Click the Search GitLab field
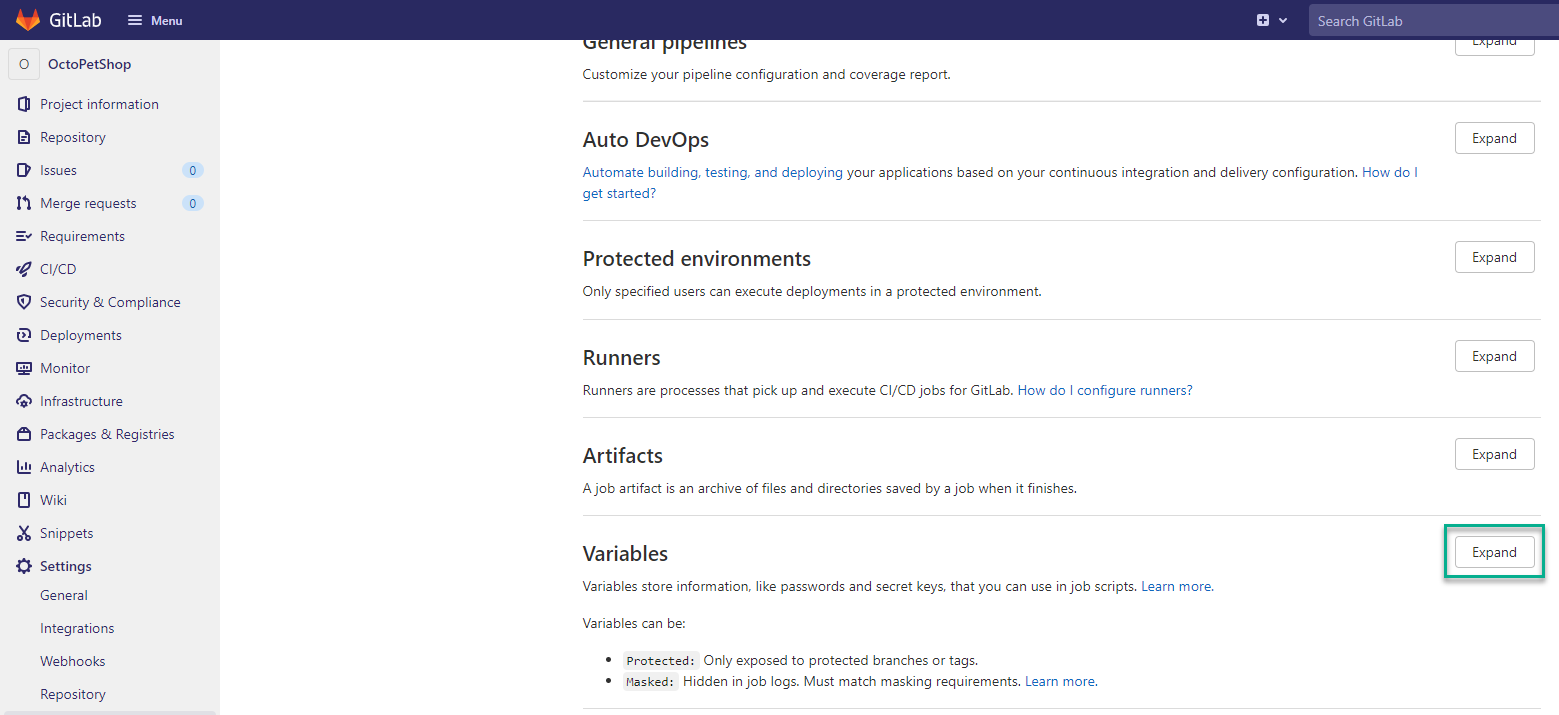Screen dimensions: 1559x715 tap(1432, 20)
